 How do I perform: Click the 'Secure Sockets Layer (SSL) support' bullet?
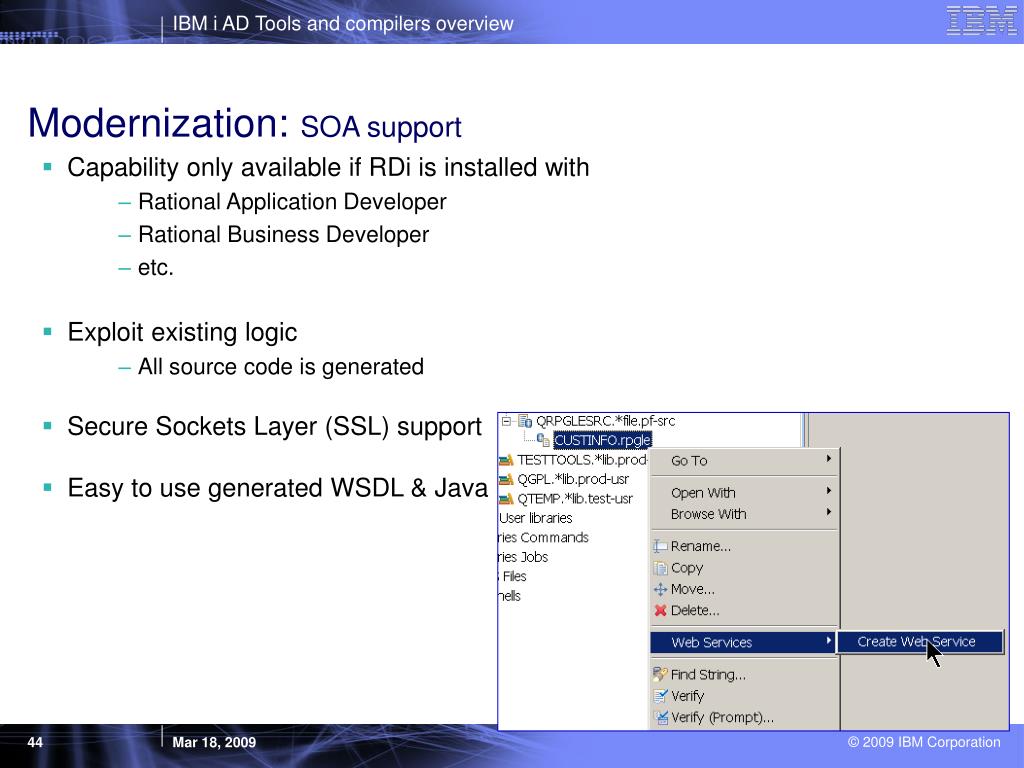coord(275,426)
